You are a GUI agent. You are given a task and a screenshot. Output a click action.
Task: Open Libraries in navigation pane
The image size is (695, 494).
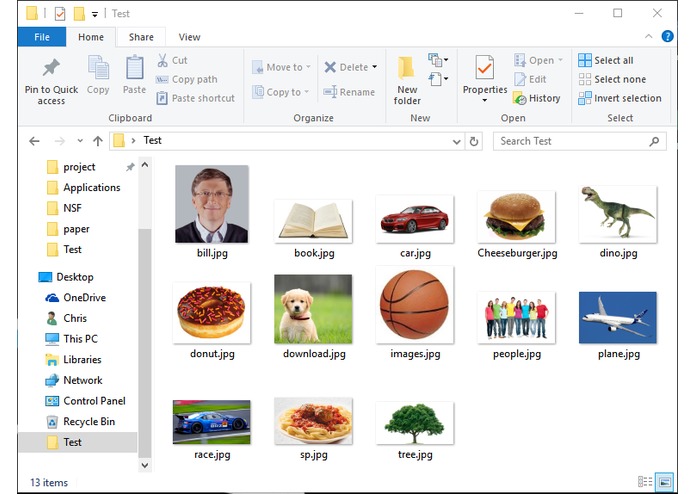coord(74,359)
